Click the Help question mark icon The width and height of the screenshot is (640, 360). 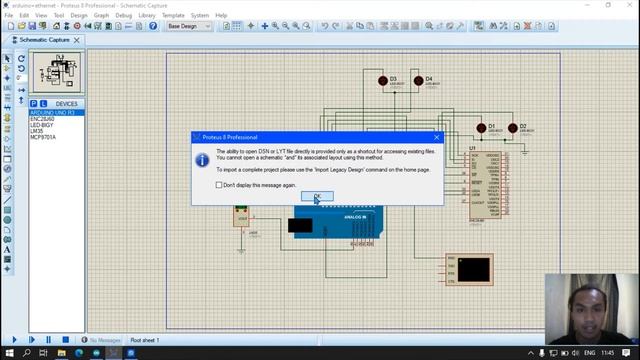coord(153,26)
